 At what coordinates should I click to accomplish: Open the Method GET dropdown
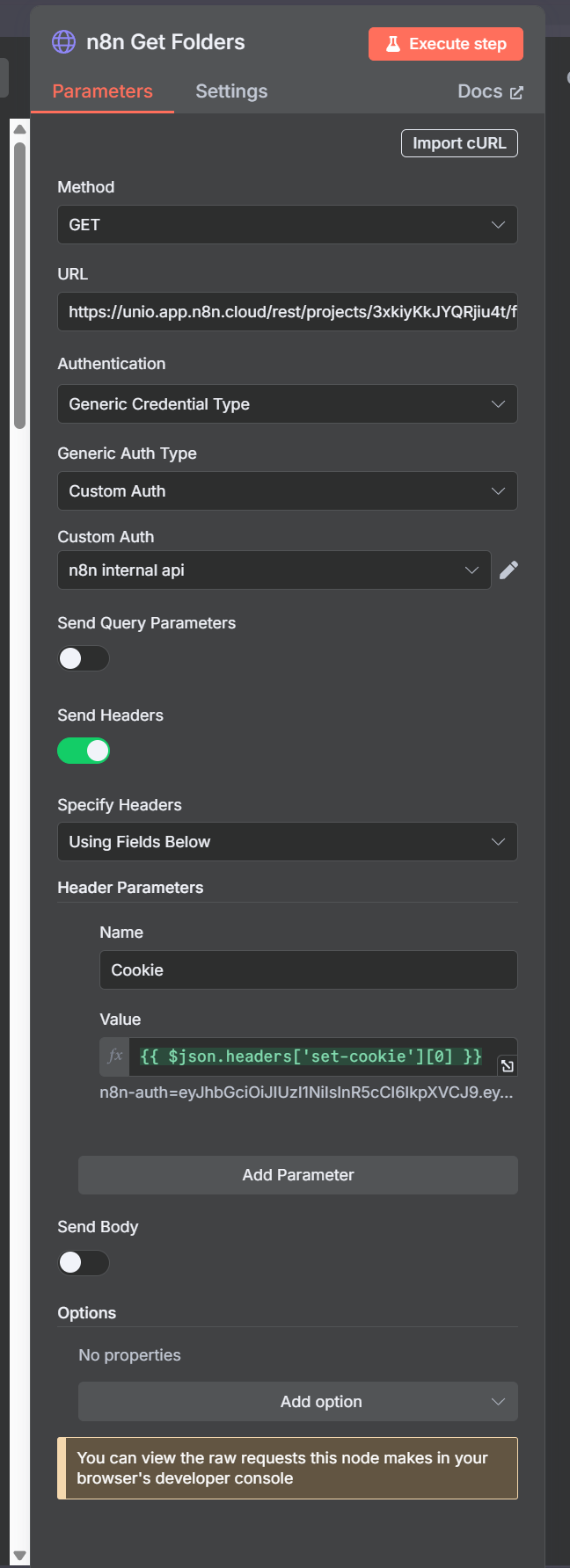288,225
